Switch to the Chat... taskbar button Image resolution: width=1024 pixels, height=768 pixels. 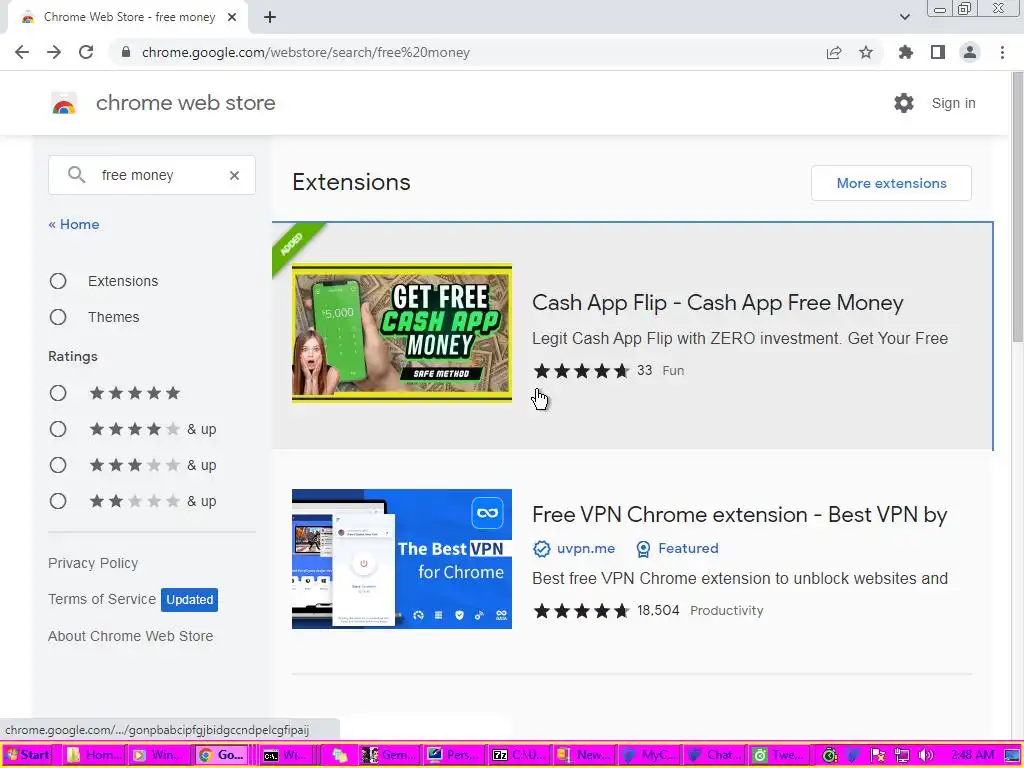(714, 755)
